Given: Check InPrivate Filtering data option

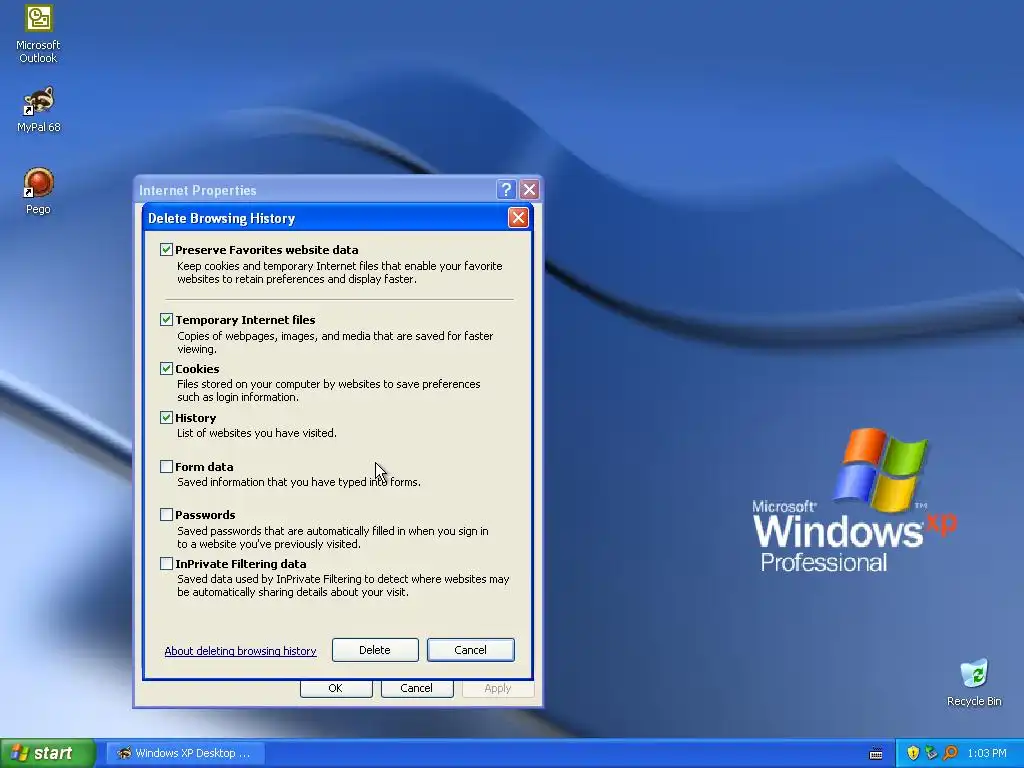Looking at the screenshot, I should [x=167, y=564].
